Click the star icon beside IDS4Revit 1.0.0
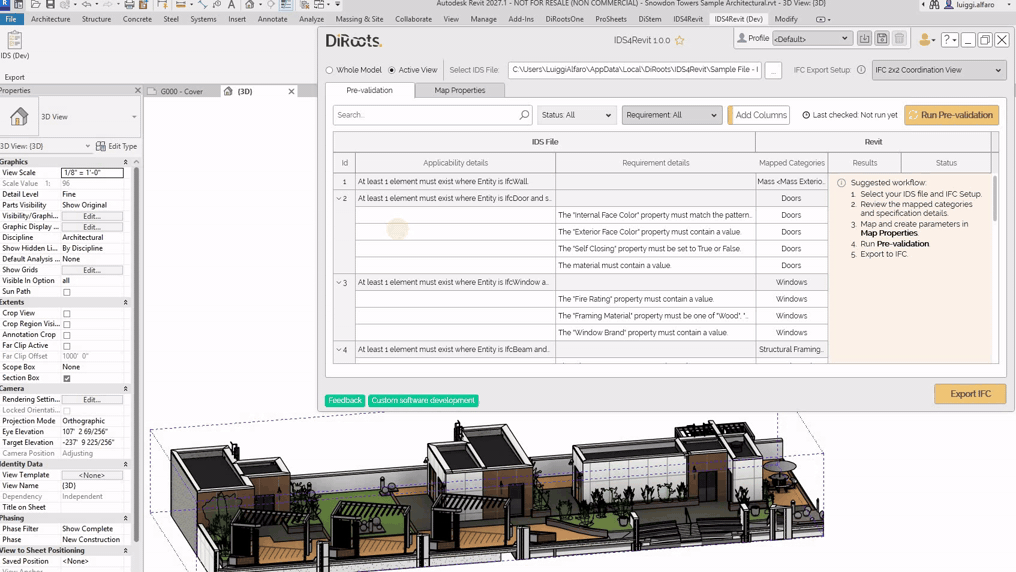This screenshot has width=1016, height=572. point(680,40)
